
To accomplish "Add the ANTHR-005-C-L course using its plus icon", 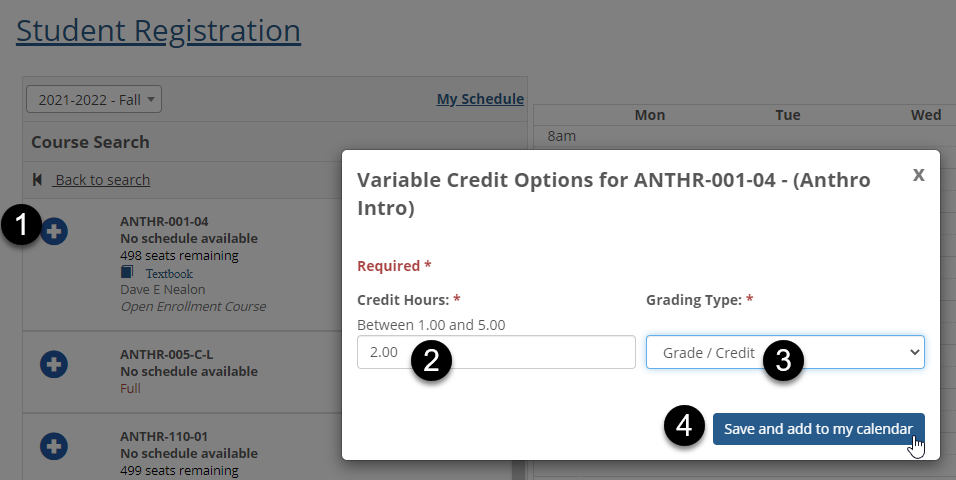I will tap(54, 365).
